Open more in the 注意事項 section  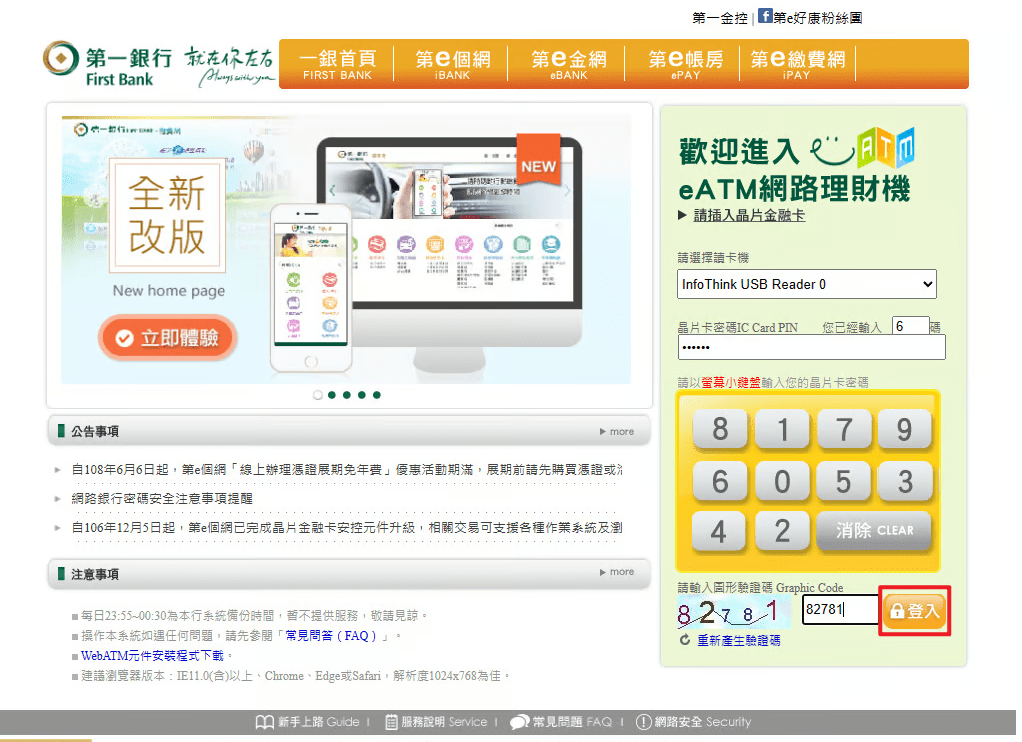pyautogui.click(x=617, y=572)
